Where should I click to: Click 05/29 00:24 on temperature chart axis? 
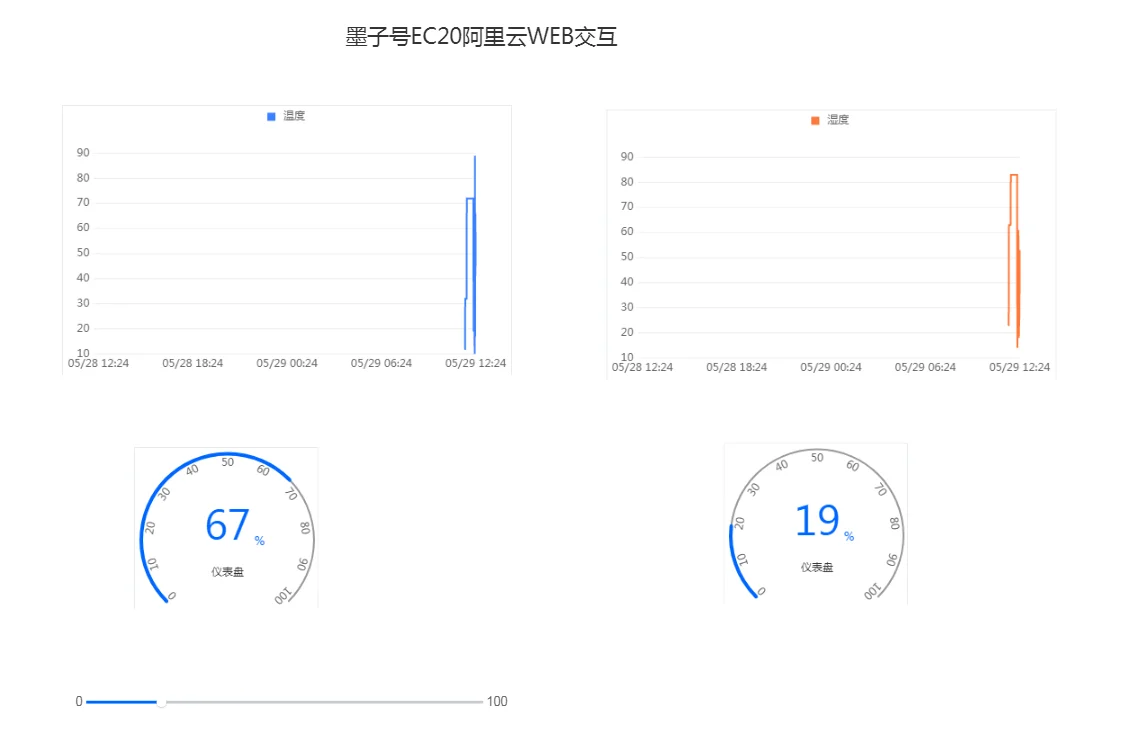tap(287, 363)
